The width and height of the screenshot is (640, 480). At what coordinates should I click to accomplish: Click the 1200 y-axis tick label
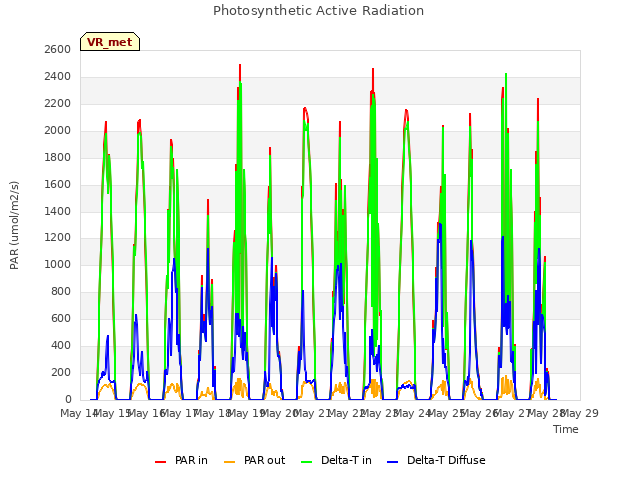pyautogui.click(x=58, y=238)
